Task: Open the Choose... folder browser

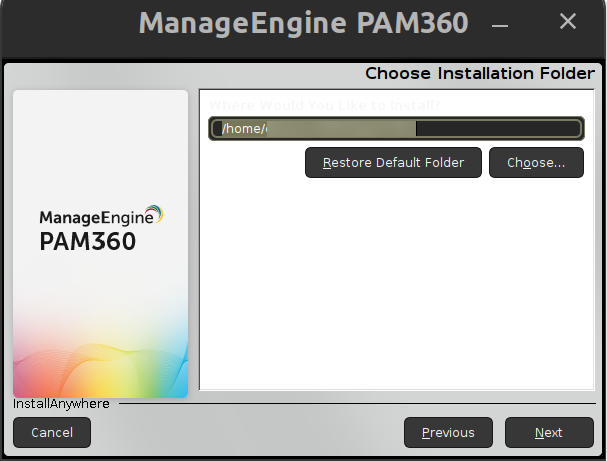Action: pyautogui.click(x=536, y=163)
